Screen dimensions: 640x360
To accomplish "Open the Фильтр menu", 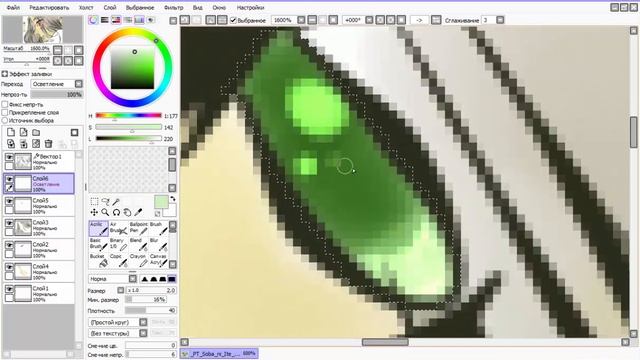I will [x=173, y=8].
